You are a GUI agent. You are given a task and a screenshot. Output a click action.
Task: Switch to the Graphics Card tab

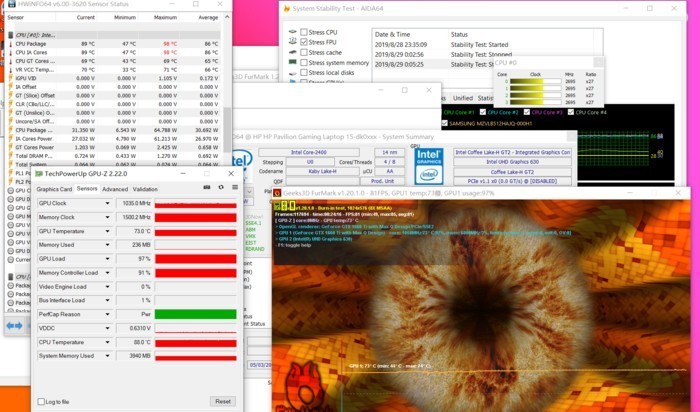click(54, 189)
